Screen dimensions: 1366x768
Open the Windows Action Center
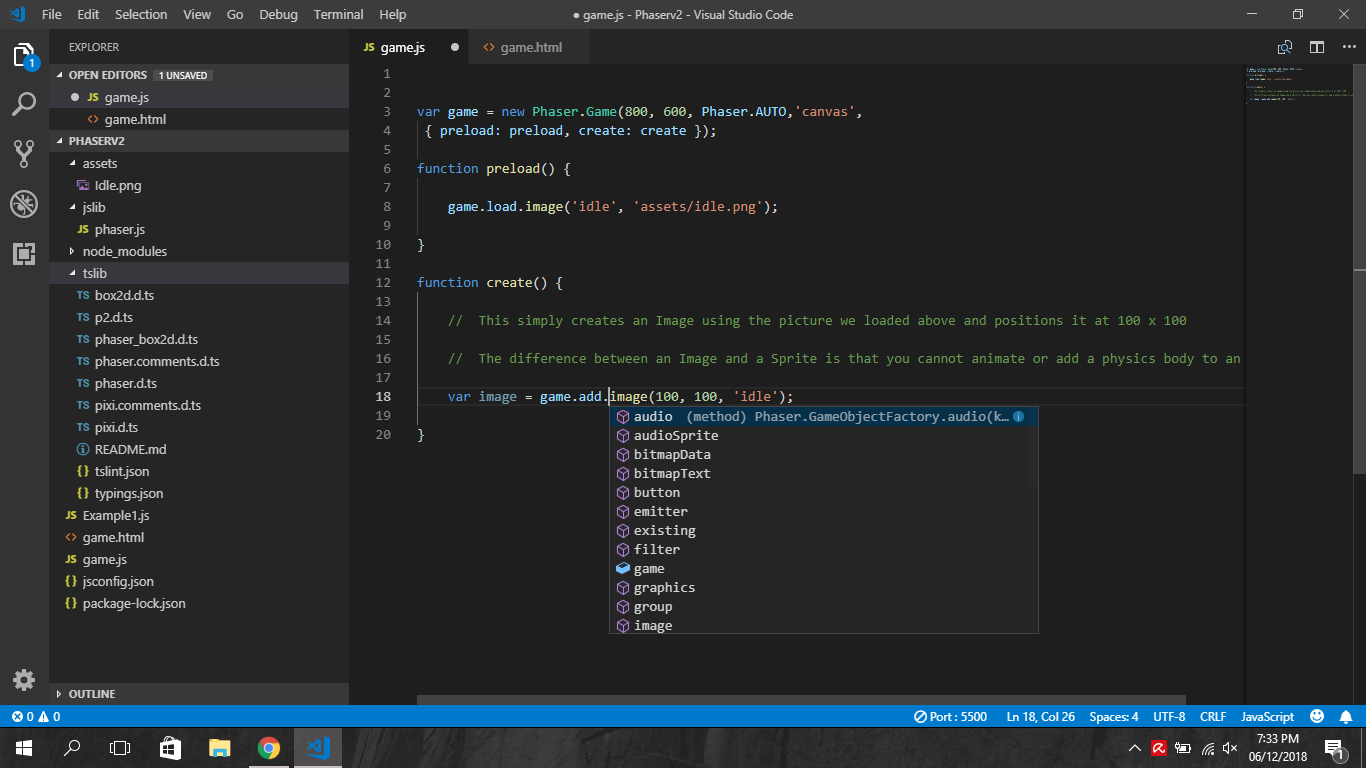pos(1334,747)
